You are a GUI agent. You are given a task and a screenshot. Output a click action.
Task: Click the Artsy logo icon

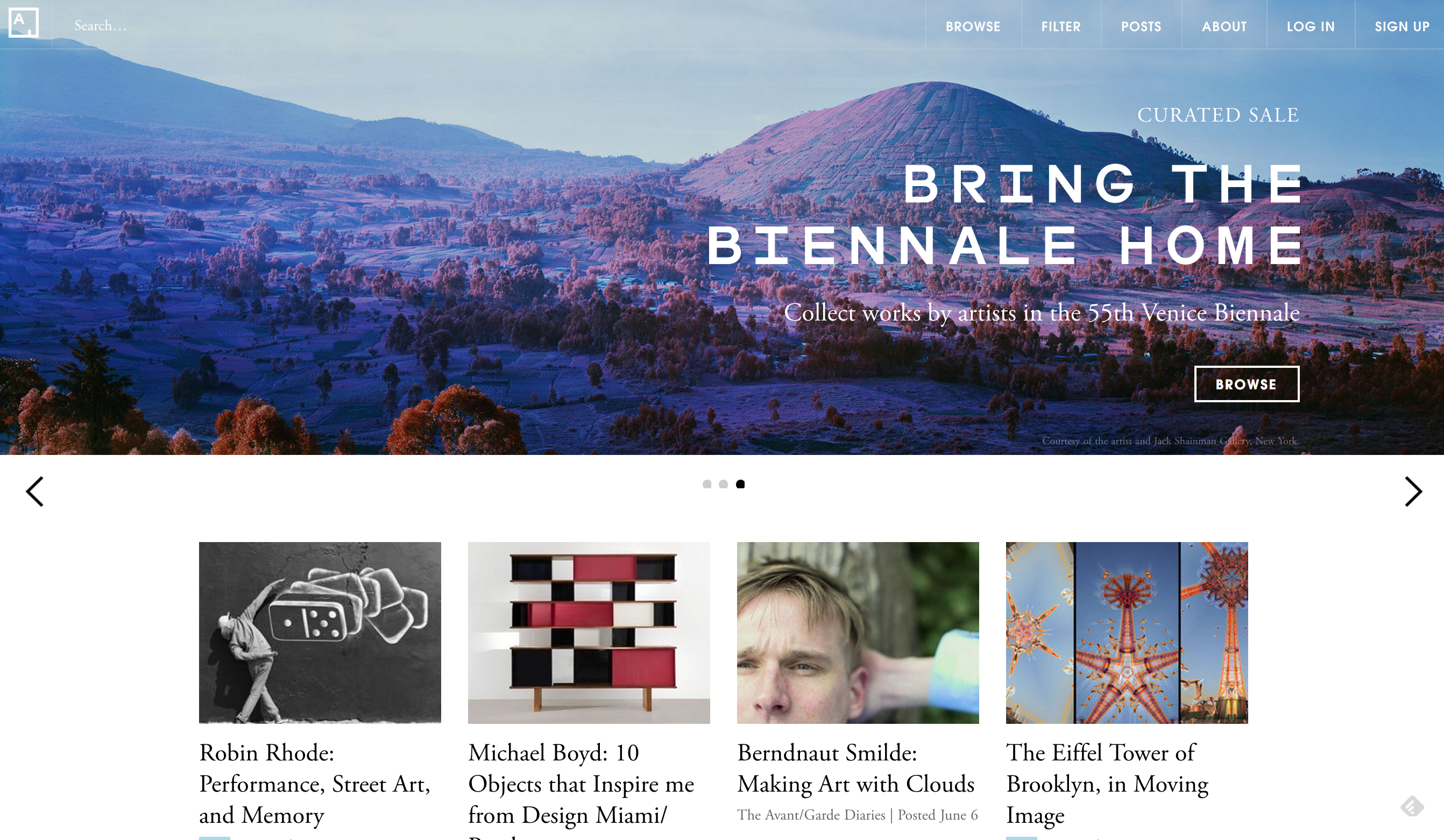pos(24,23)
